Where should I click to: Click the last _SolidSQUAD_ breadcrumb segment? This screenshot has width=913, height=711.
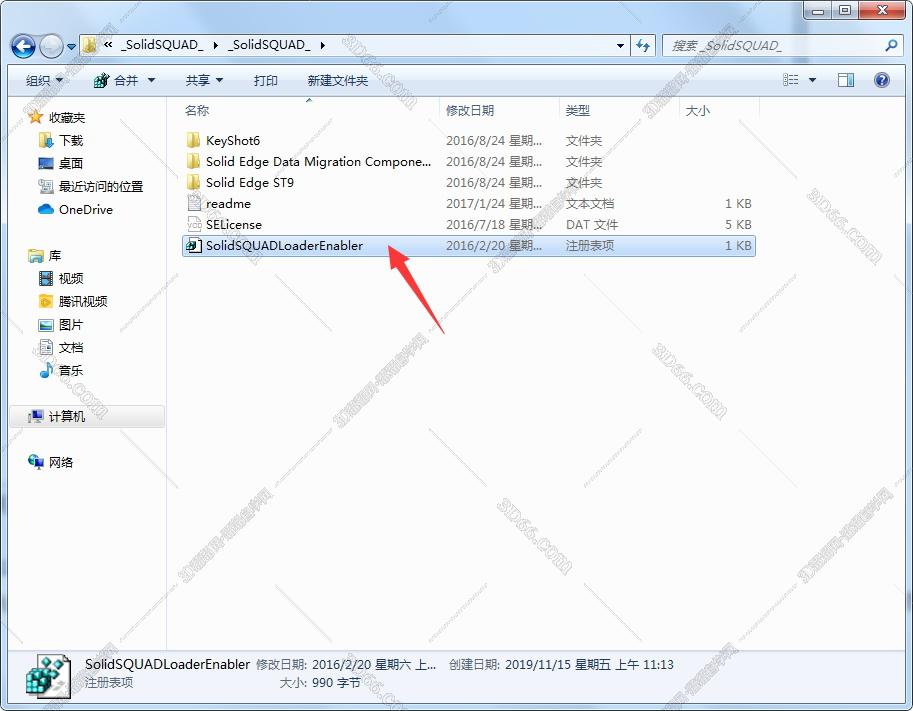(269, 45)
